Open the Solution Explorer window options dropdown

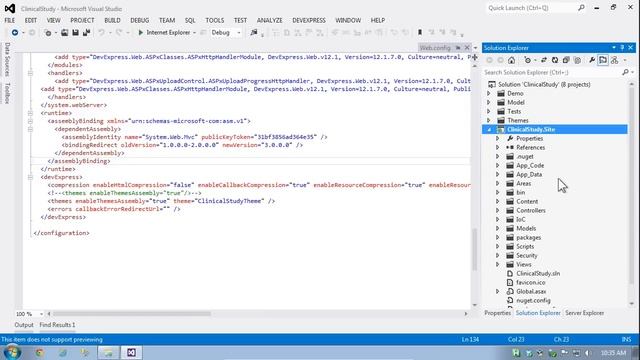point(614,48)
